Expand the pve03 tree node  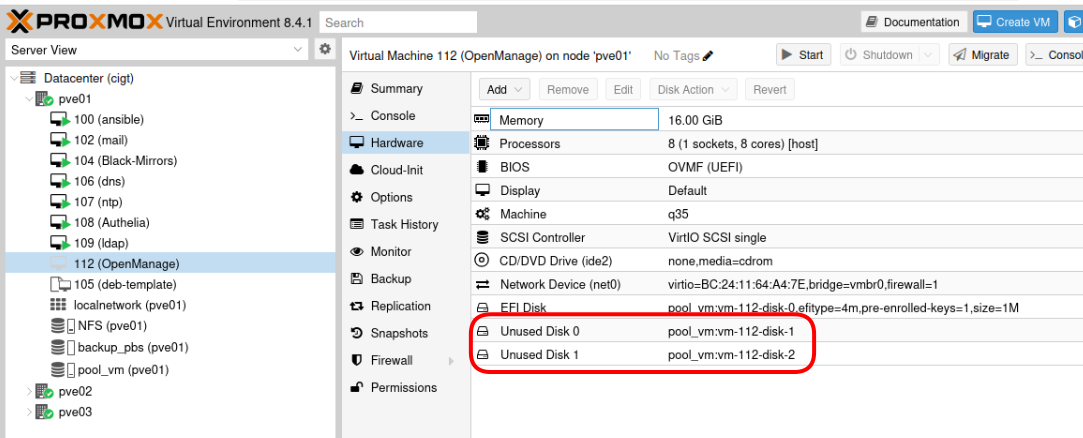29,412
